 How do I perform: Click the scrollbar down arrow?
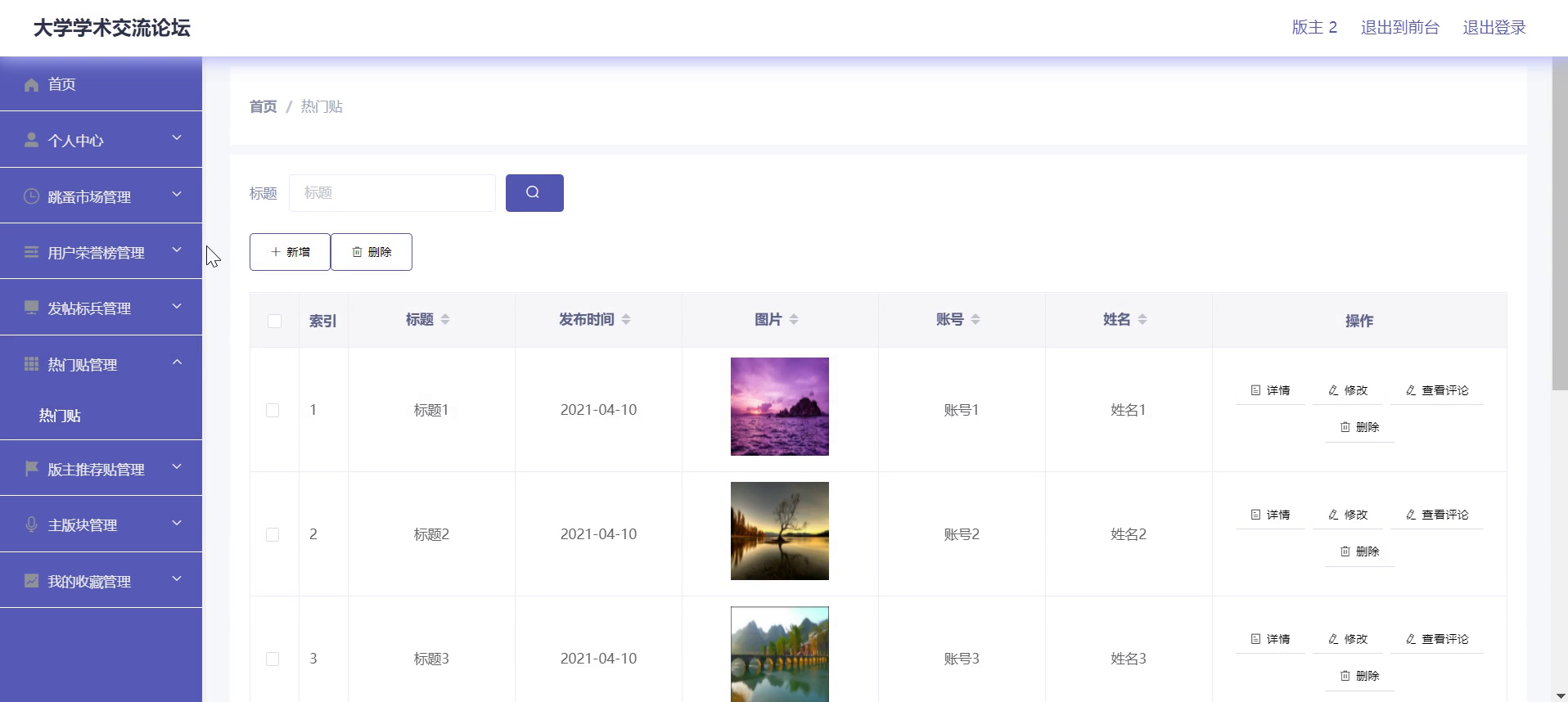pyautogui.click(x=1560, y=695)
